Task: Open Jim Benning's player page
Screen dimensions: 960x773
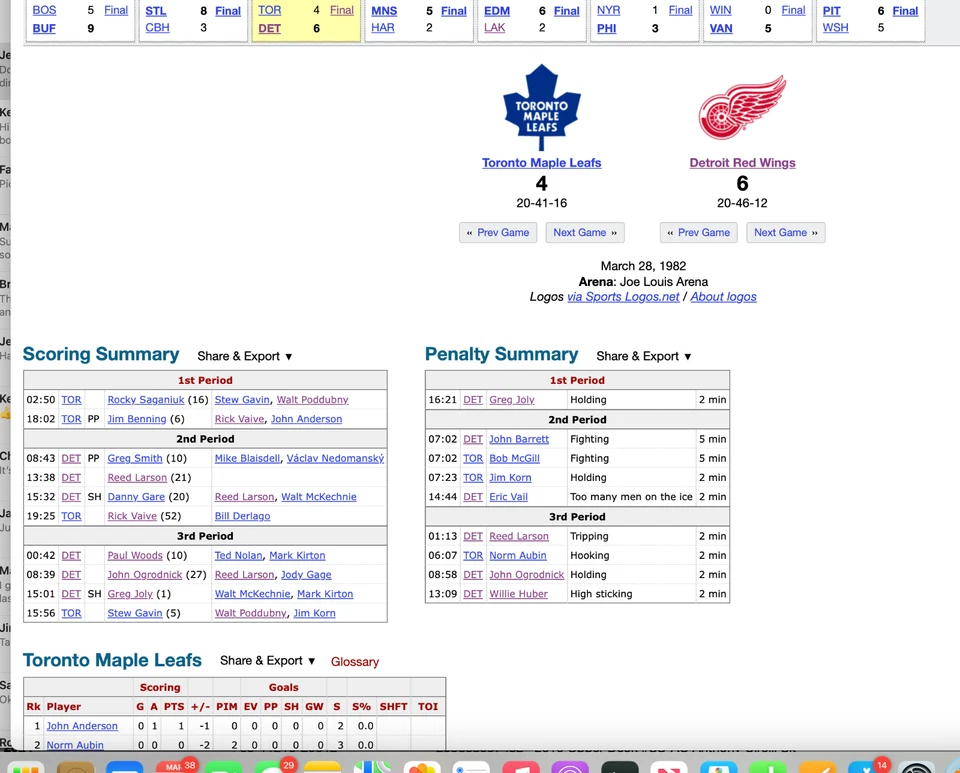Action: click(x=137, y=419)
